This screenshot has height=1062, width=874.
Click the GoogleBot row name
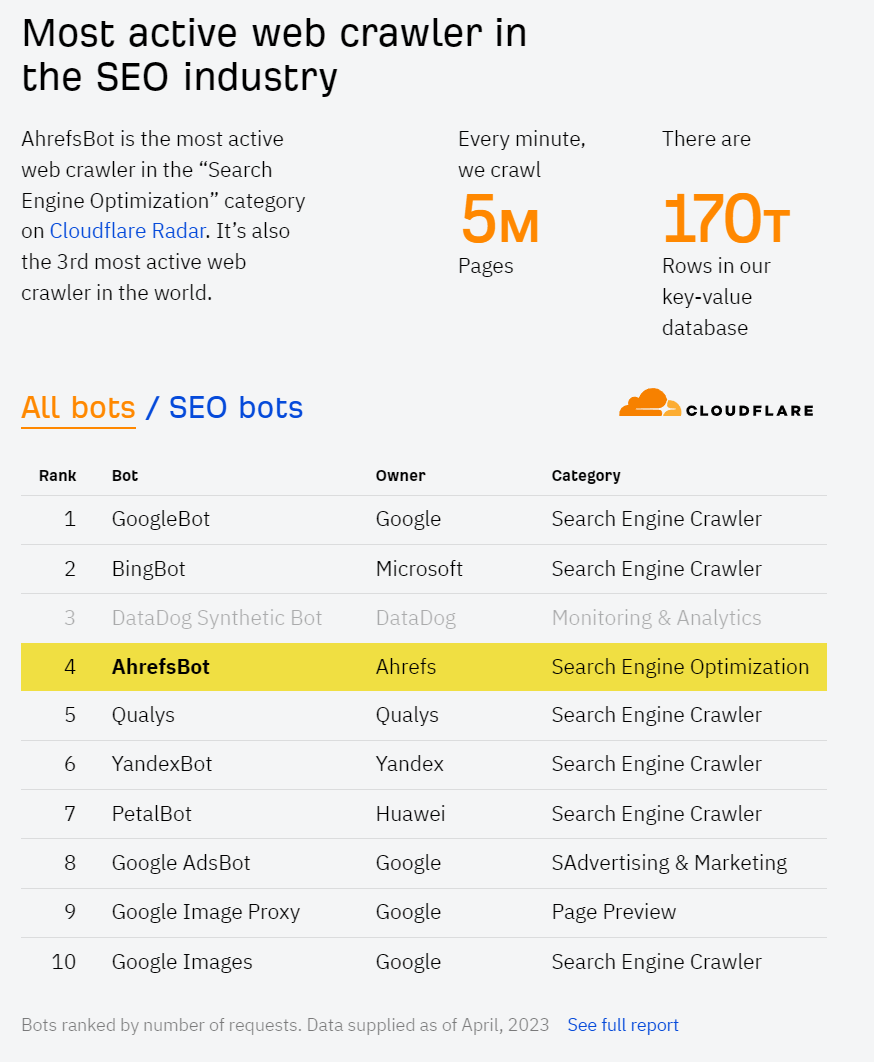pyautogui.click(x=161, y=519)
